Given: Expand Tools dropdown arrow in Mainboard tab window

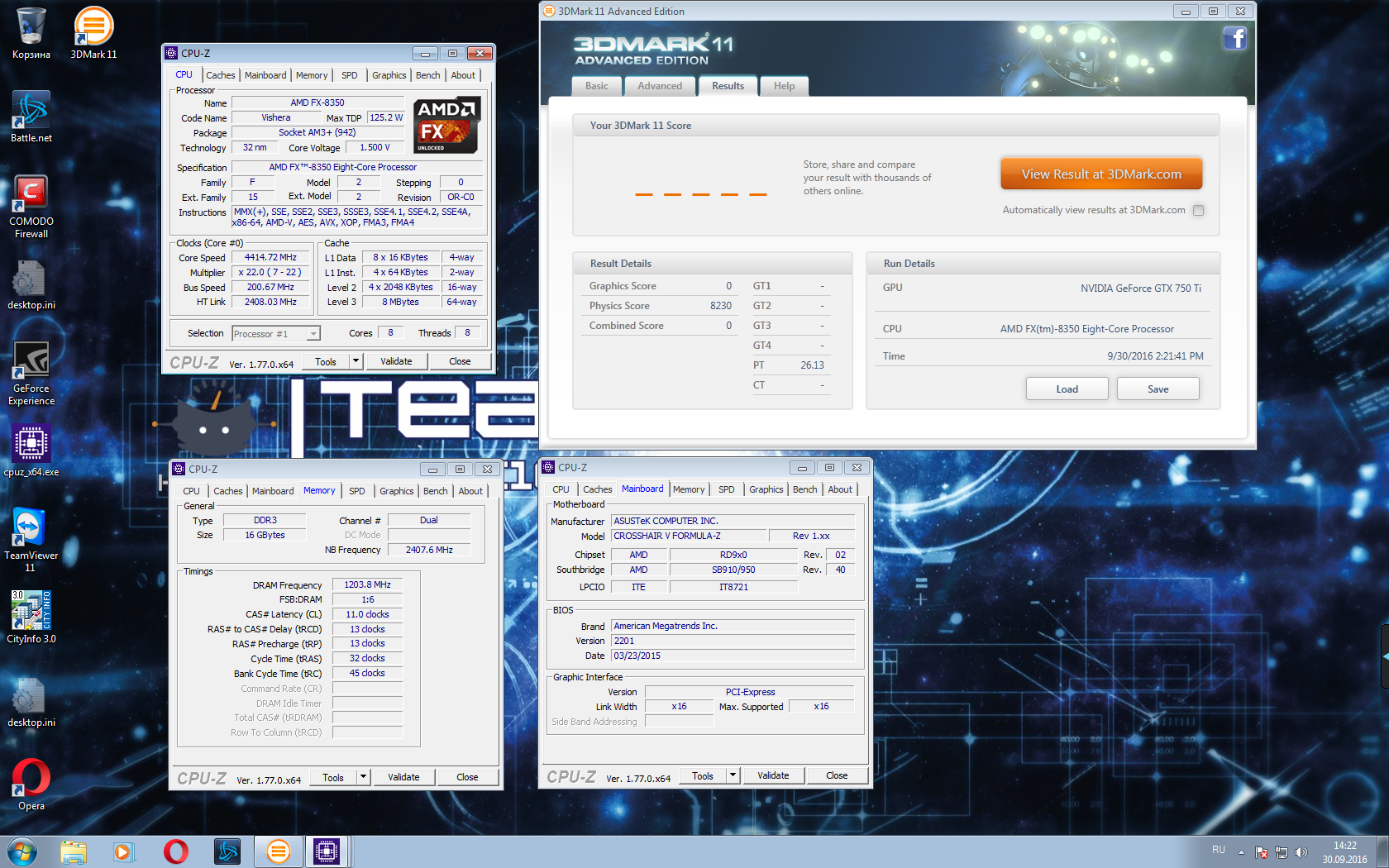Looking at the screenshot, I should click(733, 775).
